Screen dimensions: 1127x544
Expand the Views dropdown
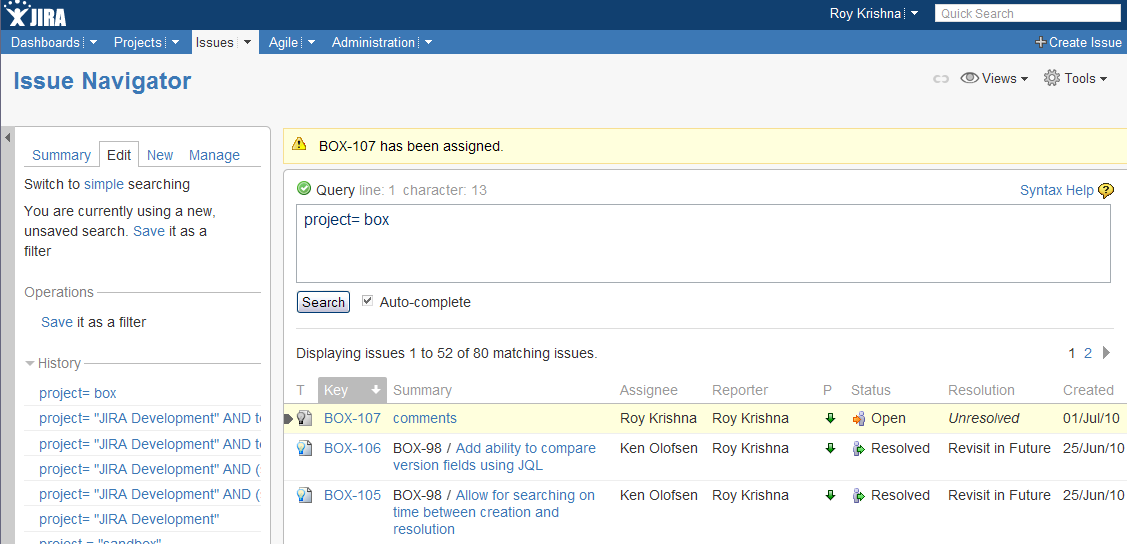(x=1024, y=79)
